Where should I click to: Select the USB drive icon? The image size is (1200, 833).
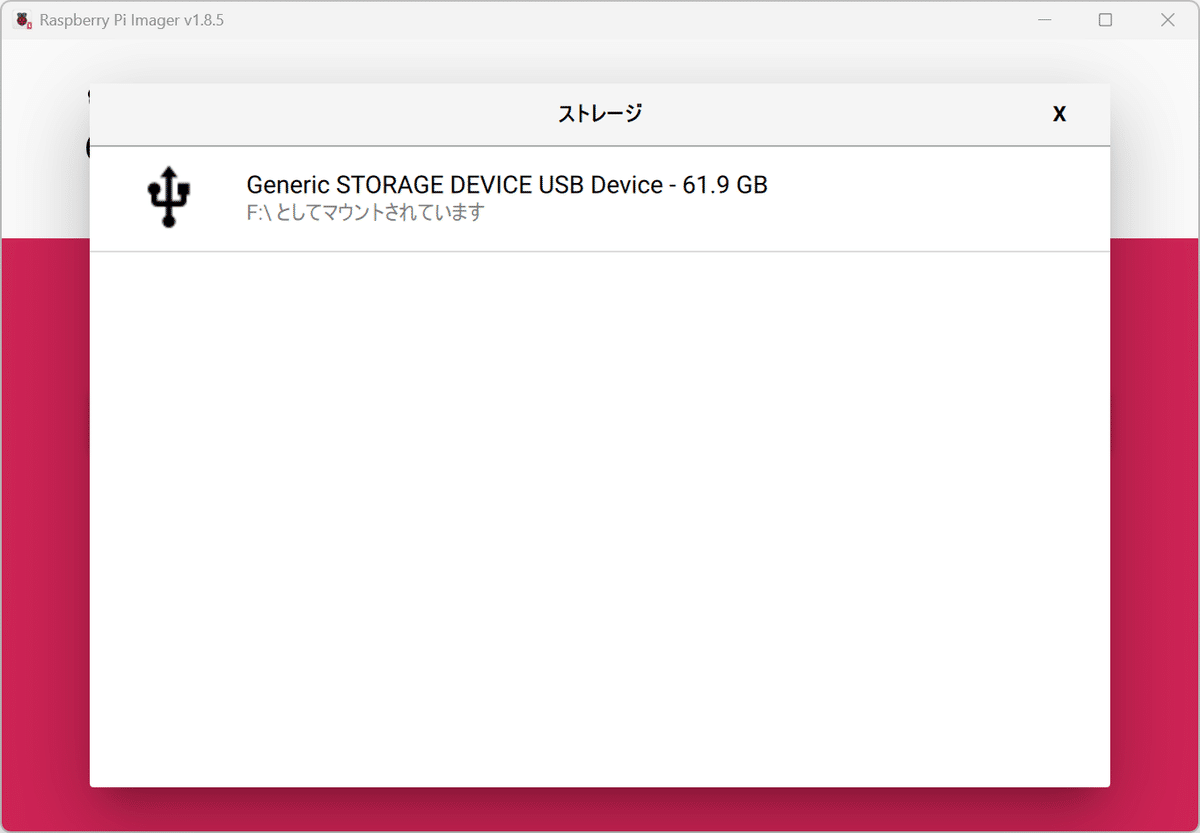pos(169,197)
